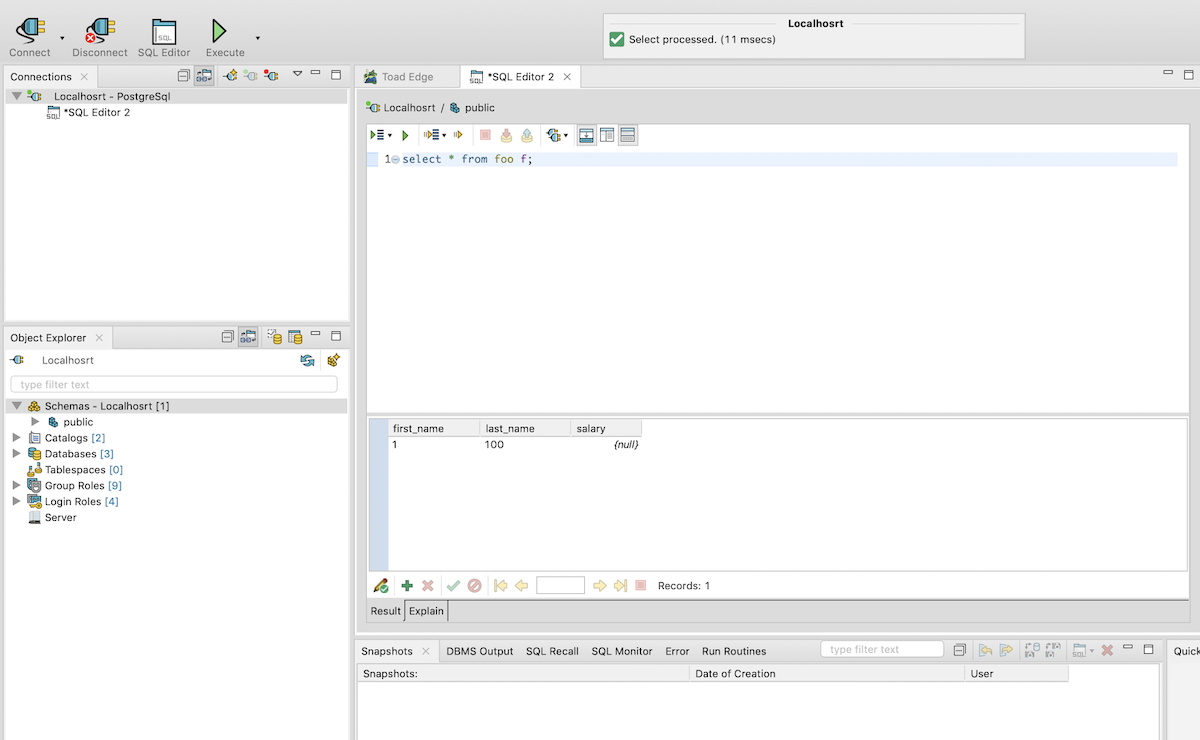1200x740 pixels.
Task: Collapse the Localhosrt - PostgreSql connection node
Action: coord(16,97)
